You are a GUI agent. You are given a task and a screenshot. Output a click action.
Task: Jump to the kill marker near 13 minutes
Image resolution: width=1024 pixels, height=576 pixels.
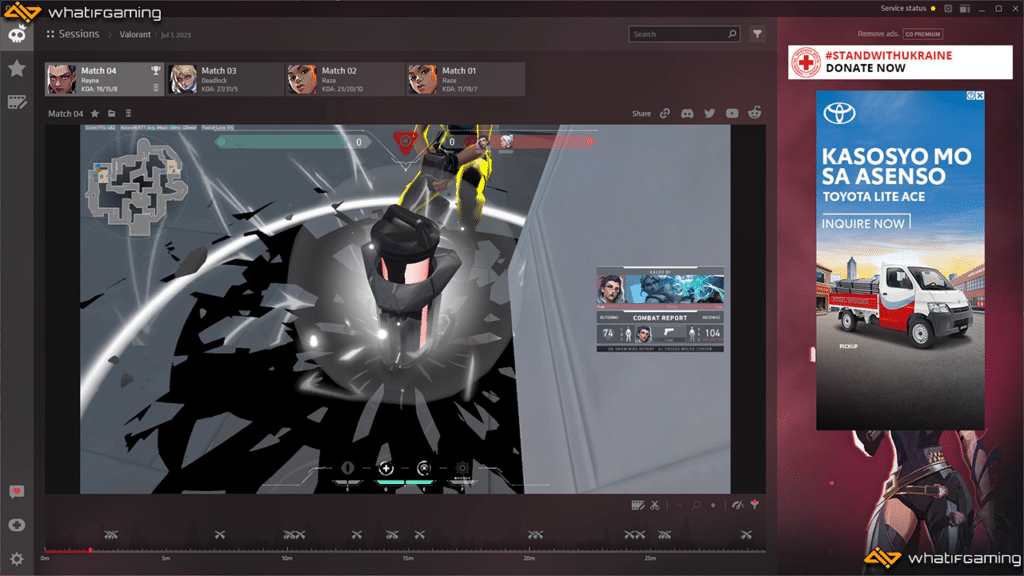click(x=357, y=535)
